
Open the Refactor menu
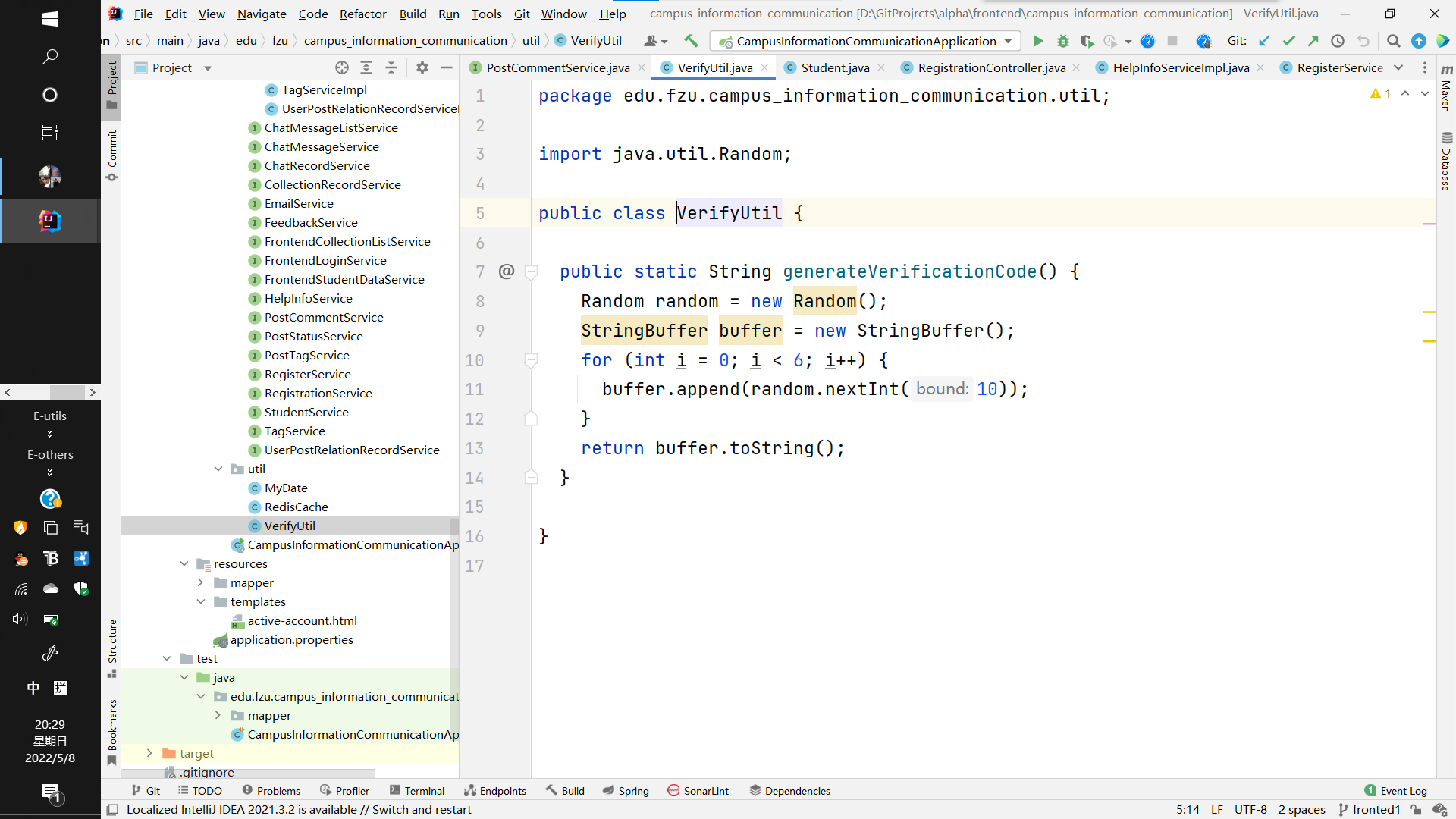pyautogui.click(x=362, y=14)
